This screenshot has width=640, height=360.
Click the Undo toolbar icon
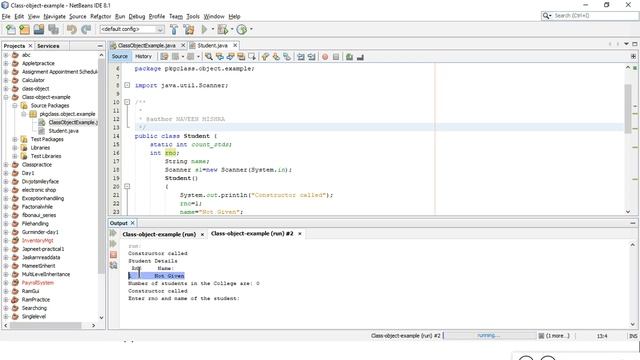tap(72, 29)
